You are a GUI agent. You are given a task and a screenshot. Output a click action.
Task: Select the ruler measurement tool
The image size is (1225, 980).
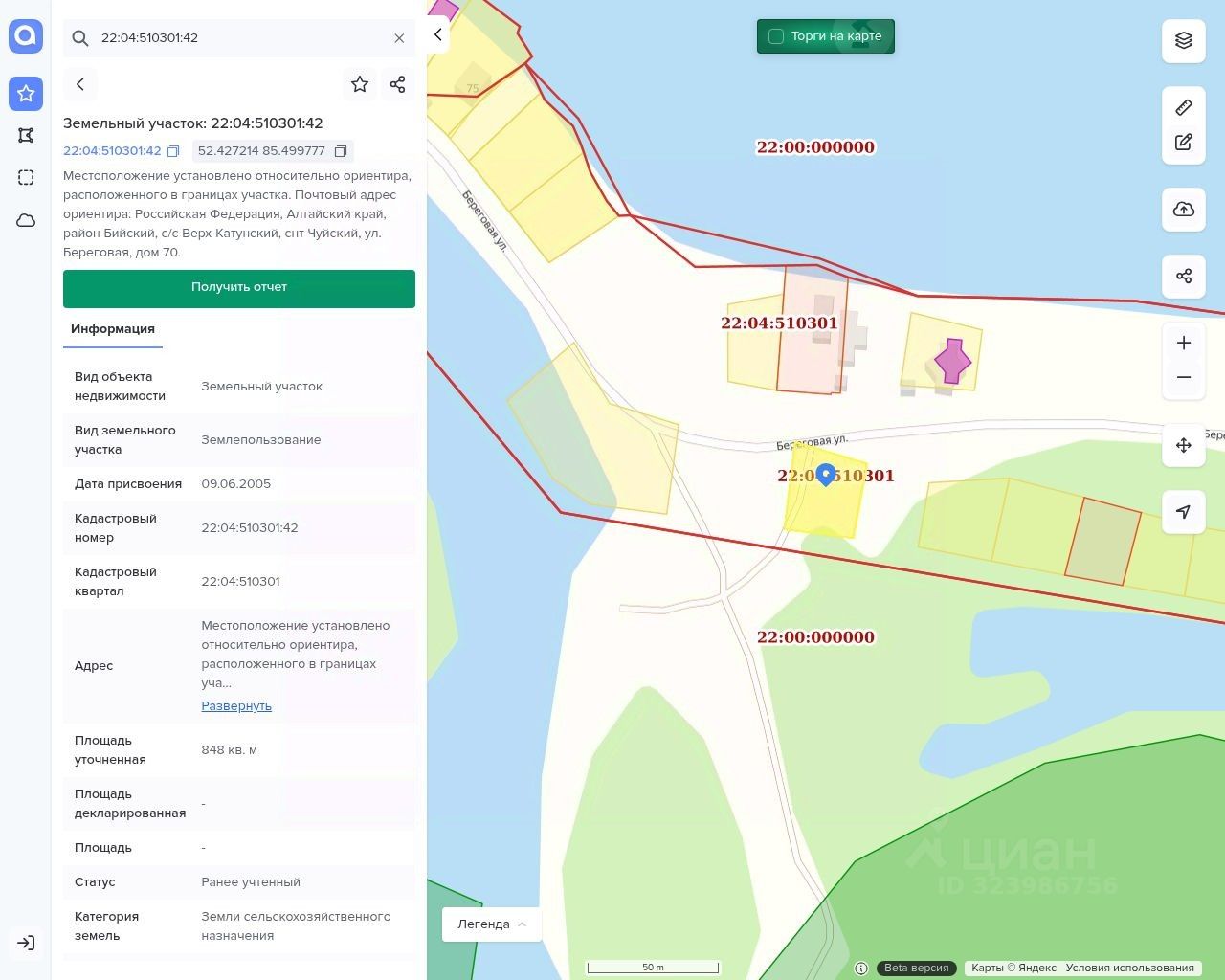tap(1184, 107)
